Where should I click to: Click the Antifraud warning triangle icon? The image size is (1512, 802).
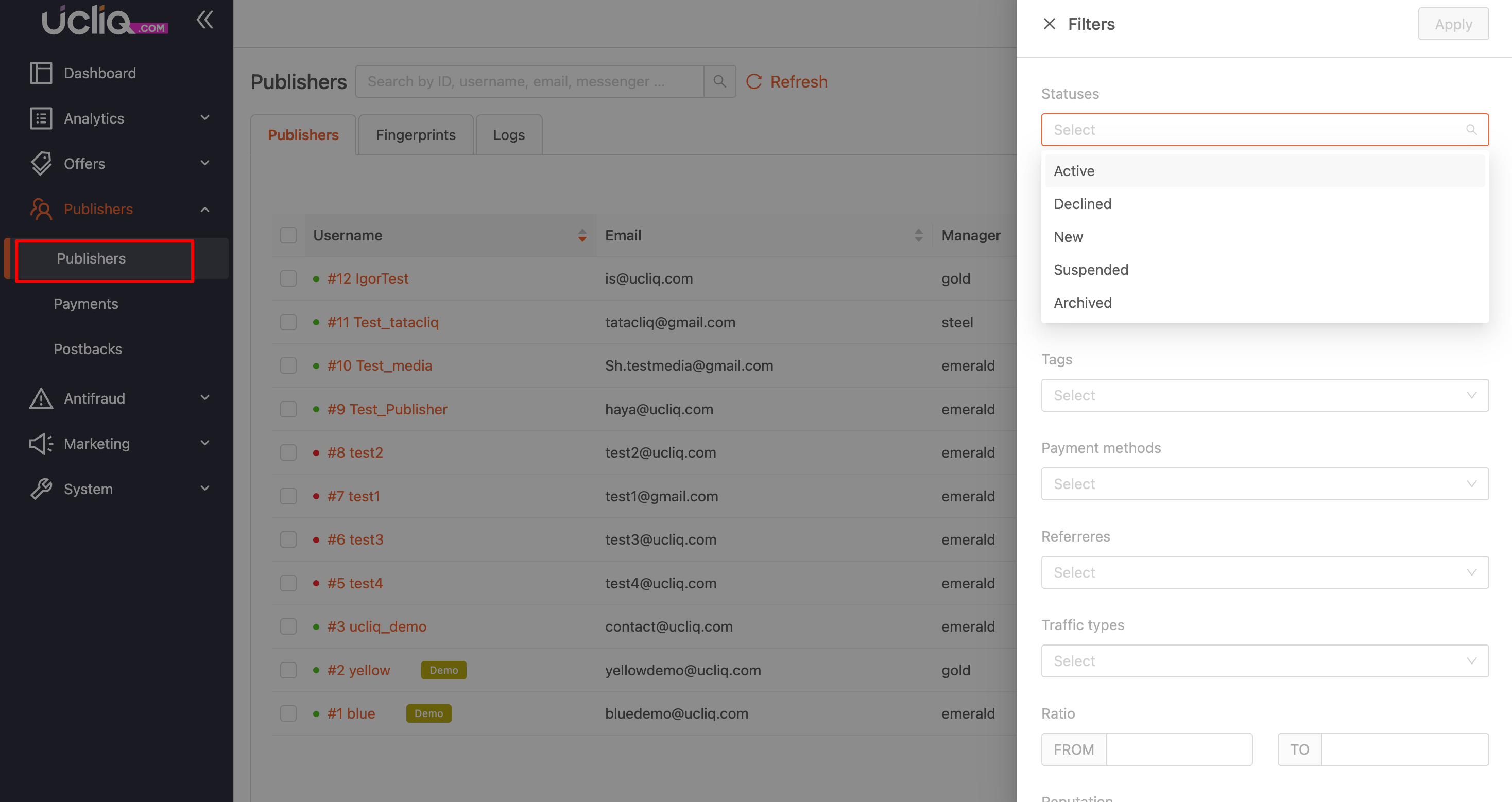pos(41,398)
